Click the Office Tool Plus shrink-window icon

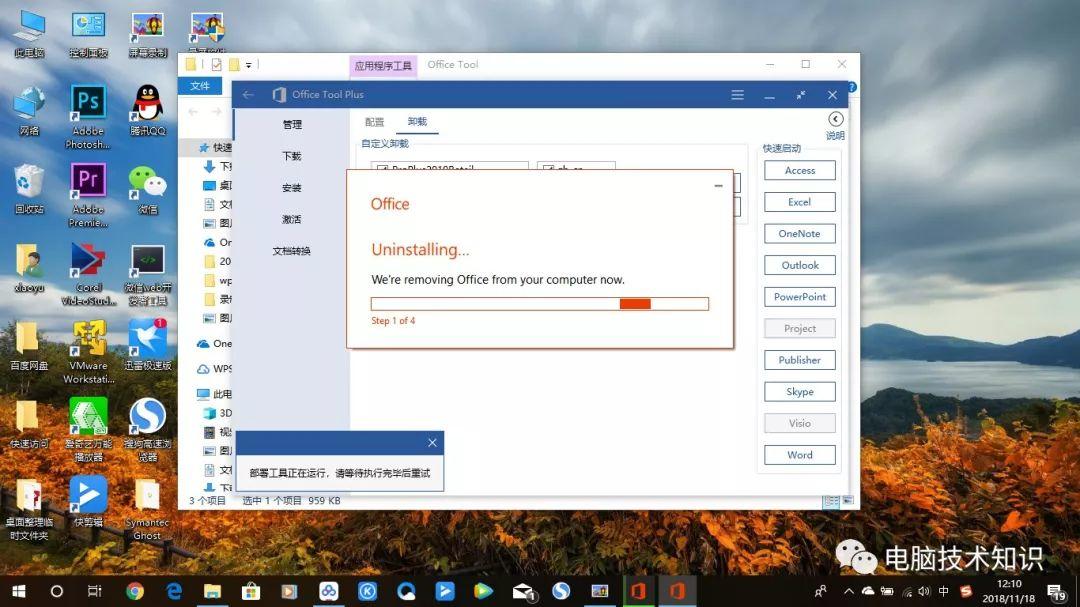pos(800,94)
